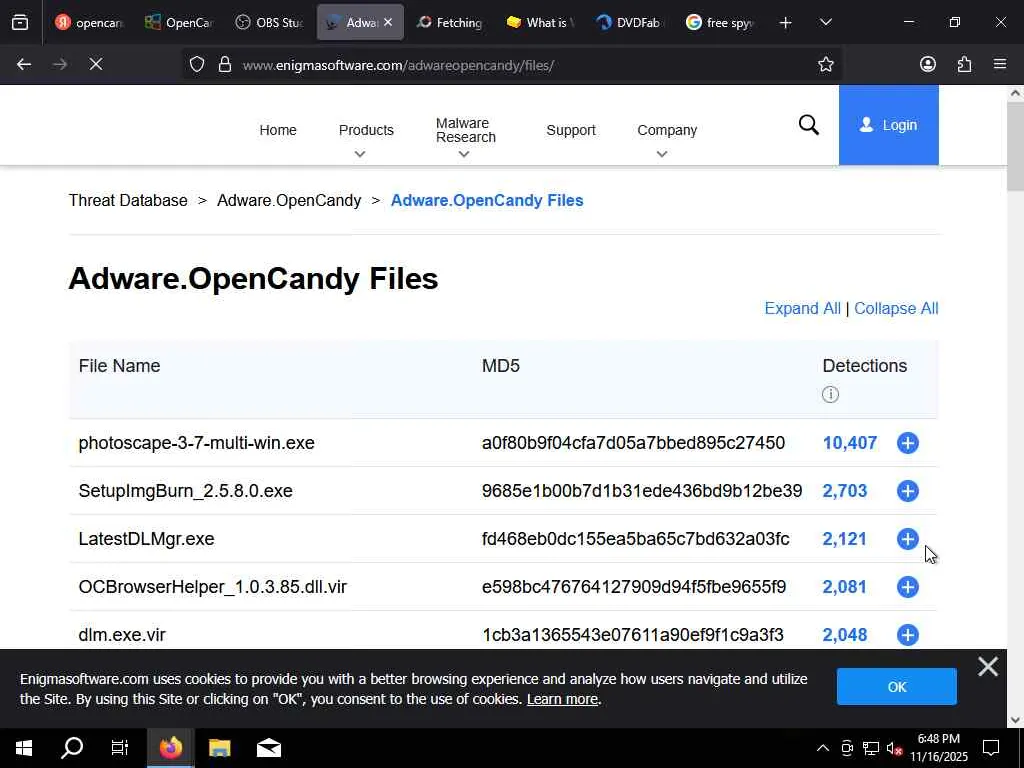Open the Support menu item
1024x768 pixels.
pyautogui.click(x=571, y=130)
